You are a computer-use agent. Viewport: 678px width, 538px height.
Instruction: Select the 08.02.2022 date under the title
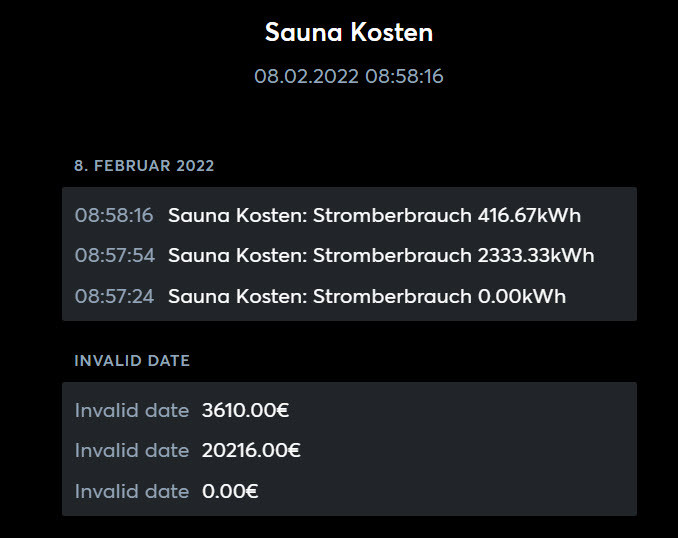[x=306, y=76]
